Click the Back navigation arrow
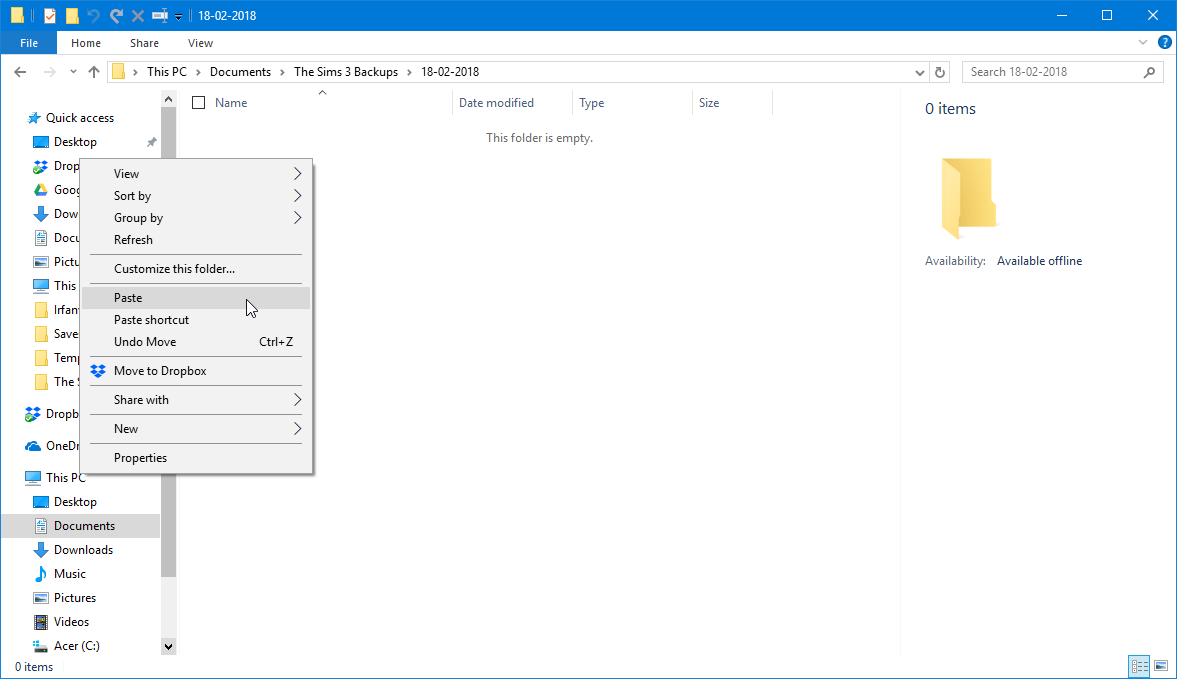Viewport: 1177px width, 679px height. (x=20, y=72)
